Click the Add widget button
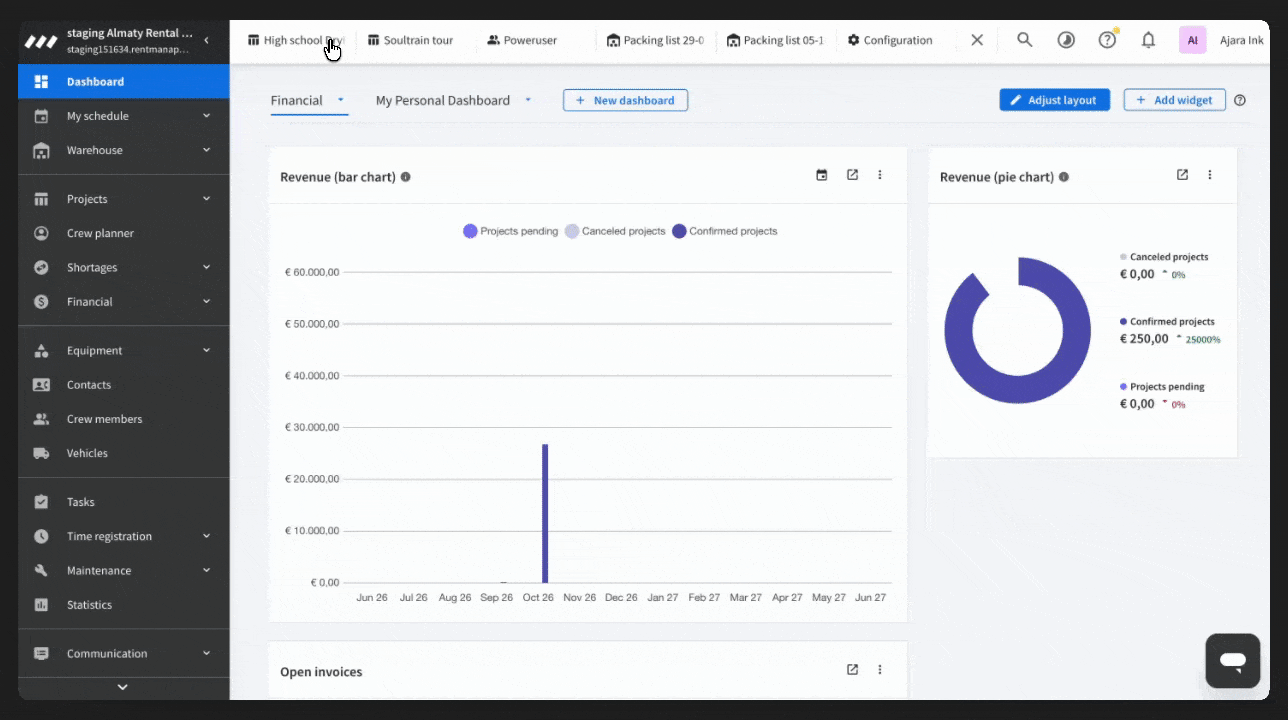The width and height of the screenshot is (1288, 720). pyautogui.click(x=1174, y=100)
